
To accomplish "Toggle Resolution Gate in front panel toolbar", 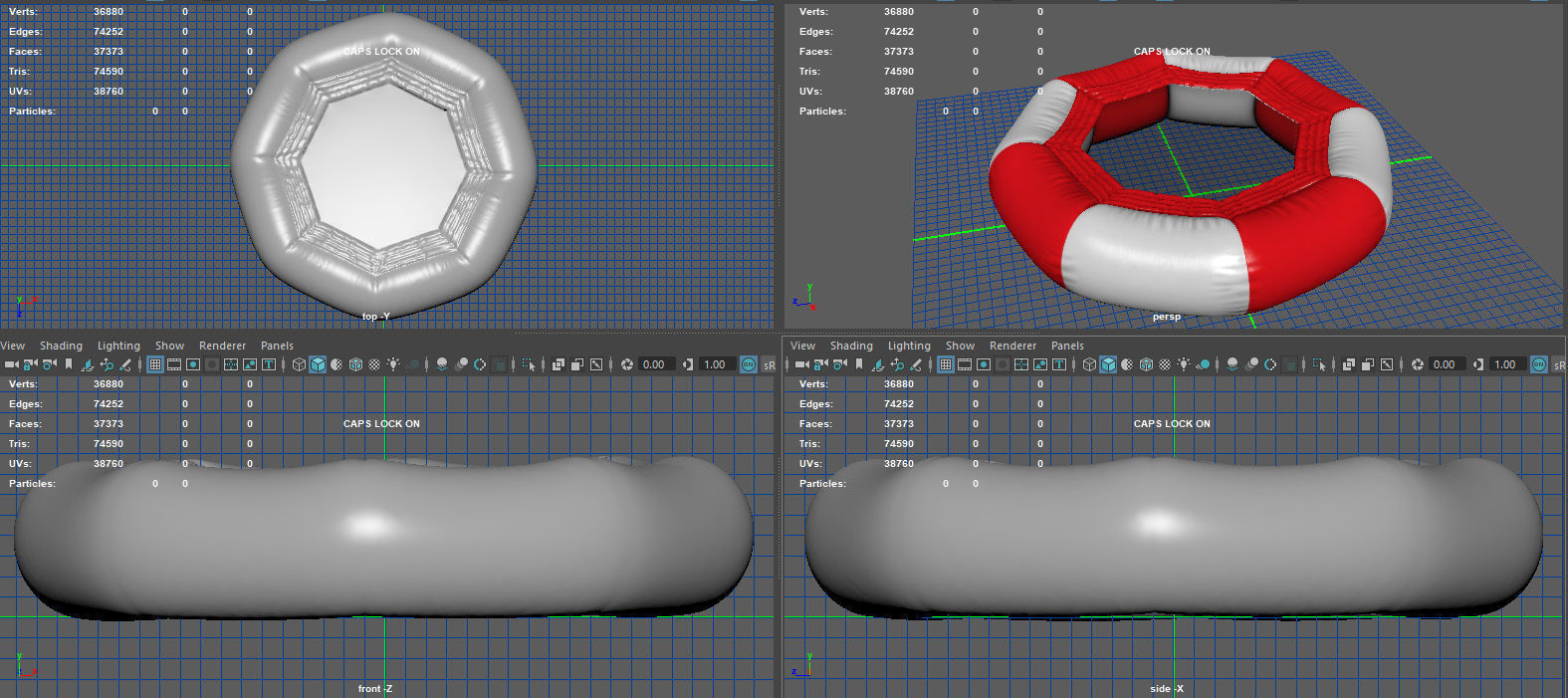I will 192,364.
